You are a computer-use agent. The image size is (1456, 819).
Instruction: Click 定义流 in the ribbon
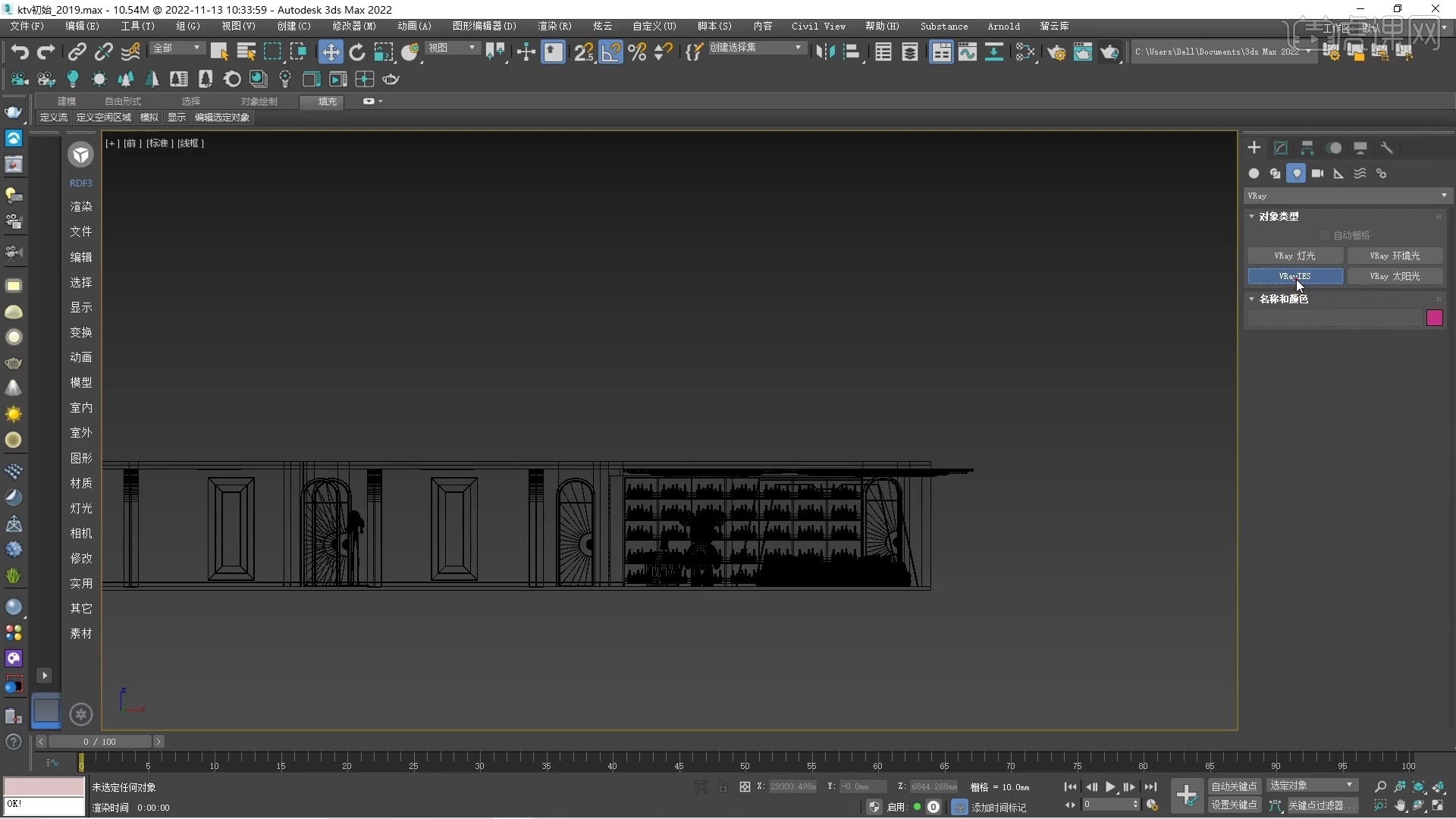point(54,118)
